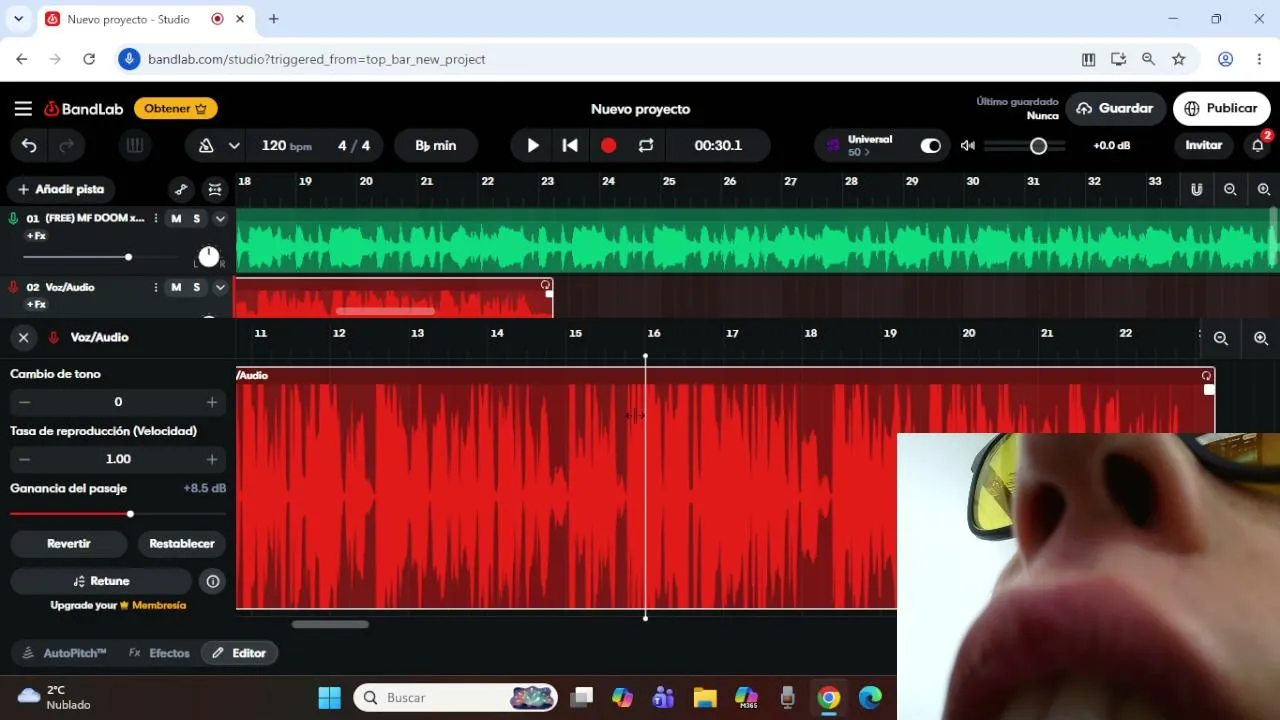This screenshot has height=720, width=1280.
Task: Click the Guardar button
Action: (1116, 108)
